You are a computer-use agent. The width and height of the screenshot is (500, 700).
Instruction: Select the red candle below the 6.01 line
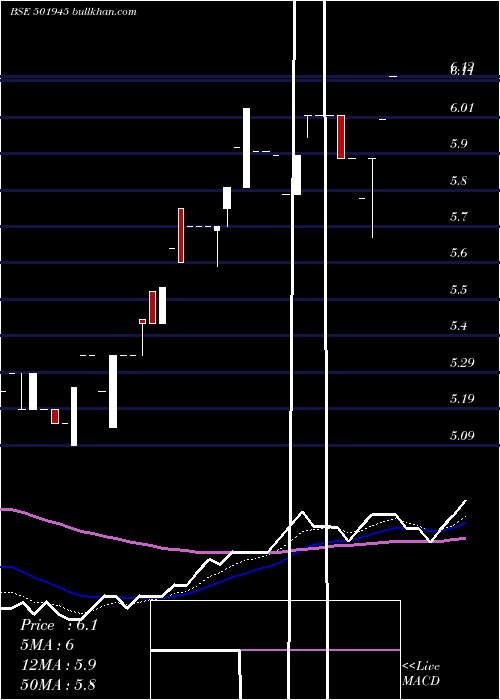coord(341,137)
